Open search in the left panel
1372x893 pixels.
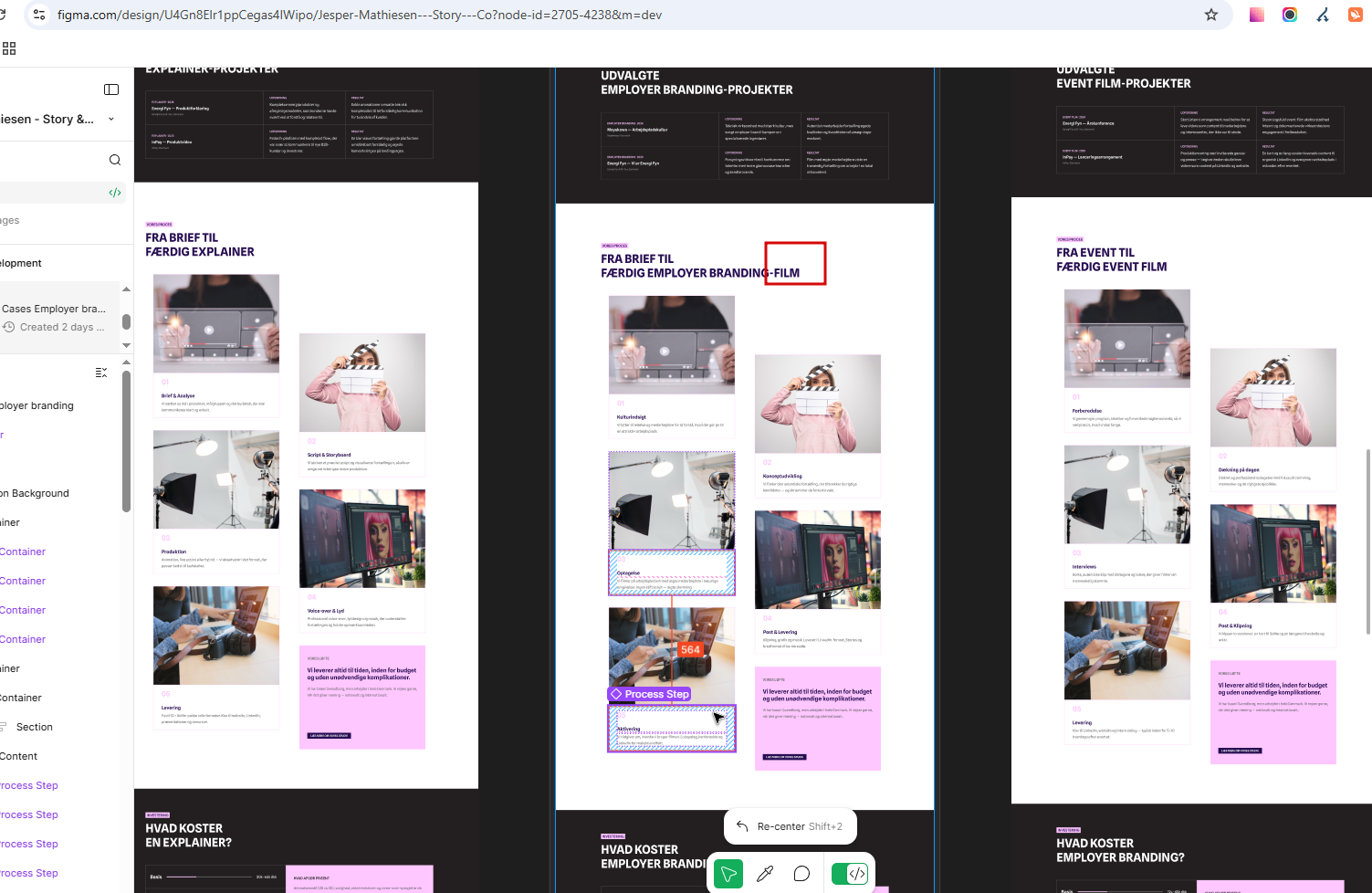pyautogui.click(x=115, y=160)
